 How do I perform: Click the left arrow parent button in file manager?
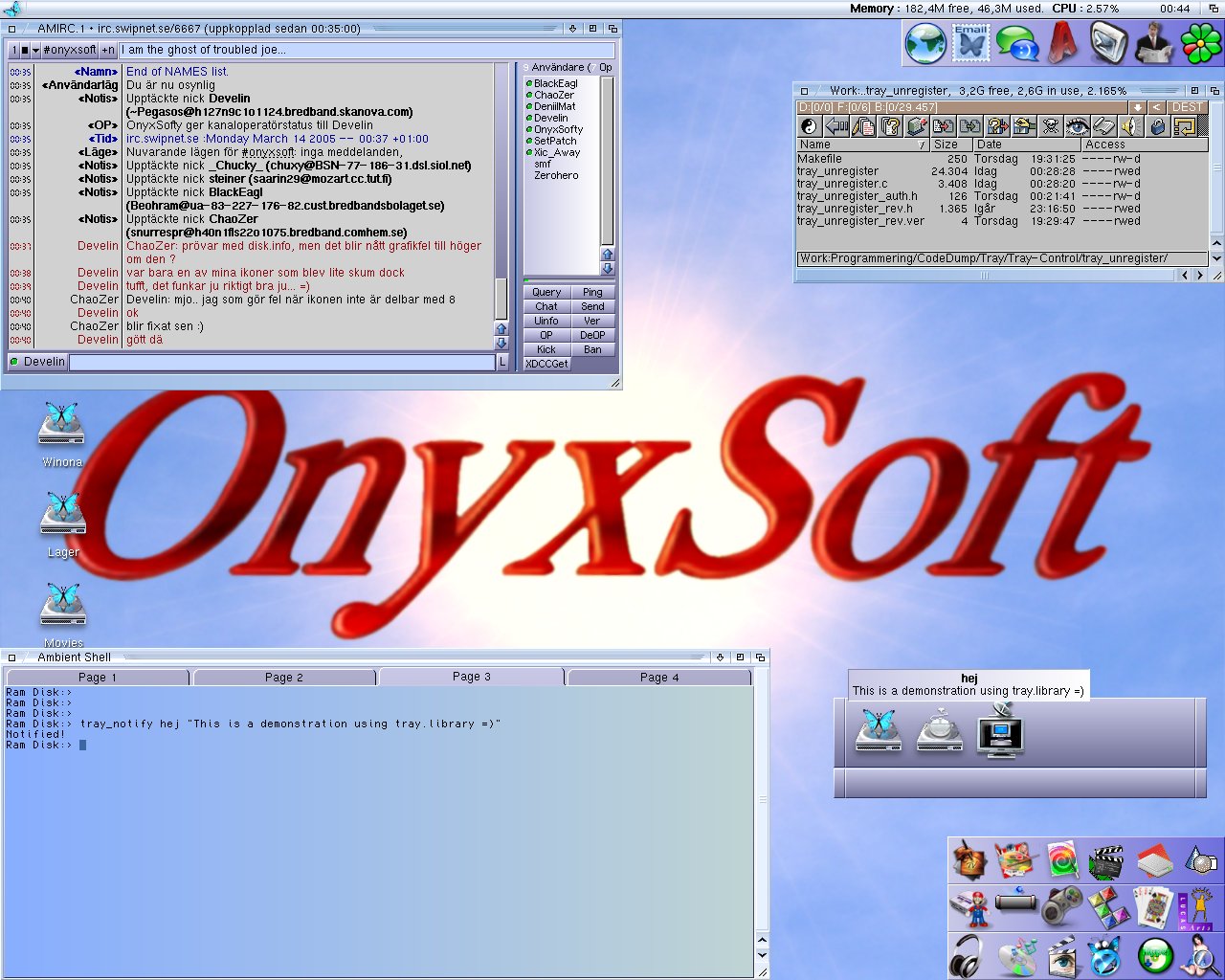click(836, 126)
